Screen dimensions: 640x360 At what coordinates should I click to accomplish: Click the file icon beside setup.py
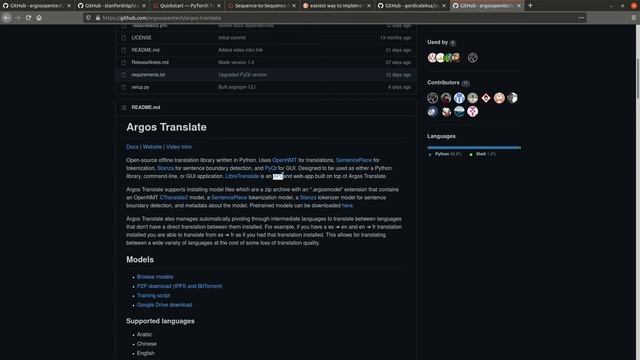click(x=124, y=87)
